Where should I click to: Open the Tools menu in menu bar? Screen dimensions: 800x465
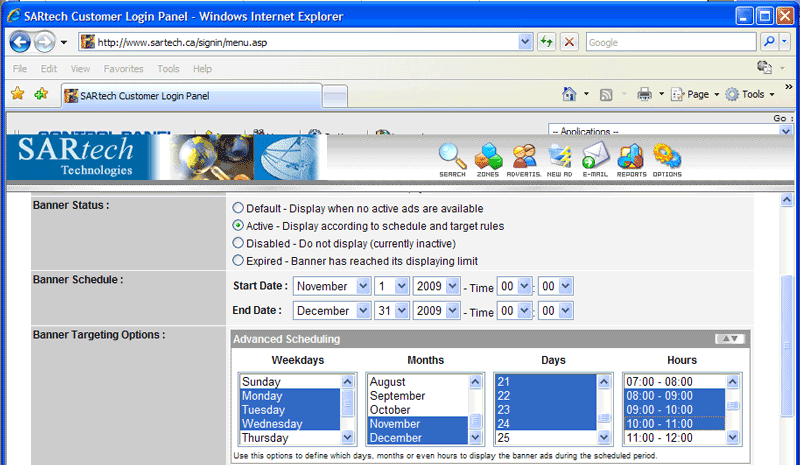pyautogui.click(x=168, y=69)
